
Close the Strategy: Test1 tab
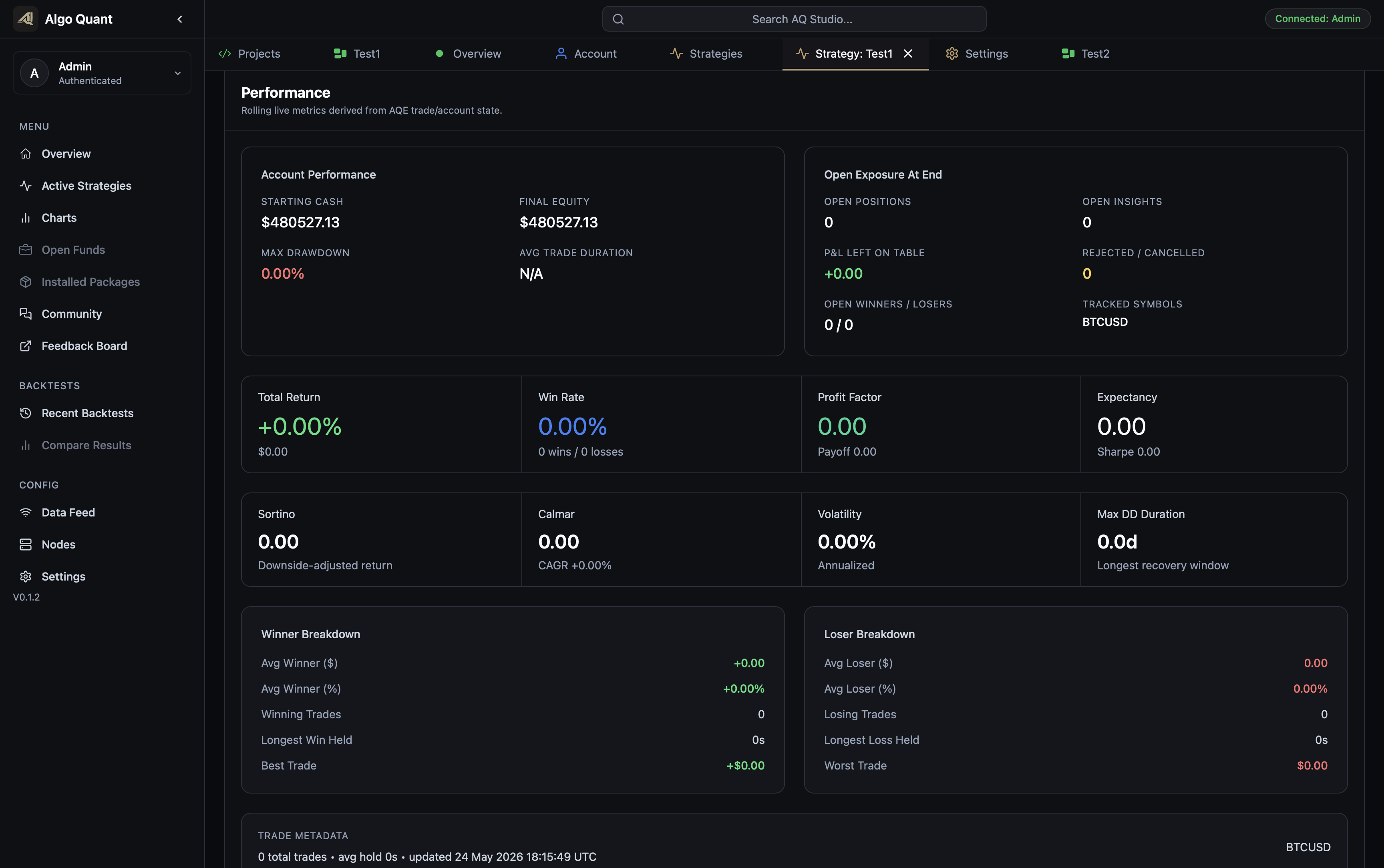tap(908, 53)
